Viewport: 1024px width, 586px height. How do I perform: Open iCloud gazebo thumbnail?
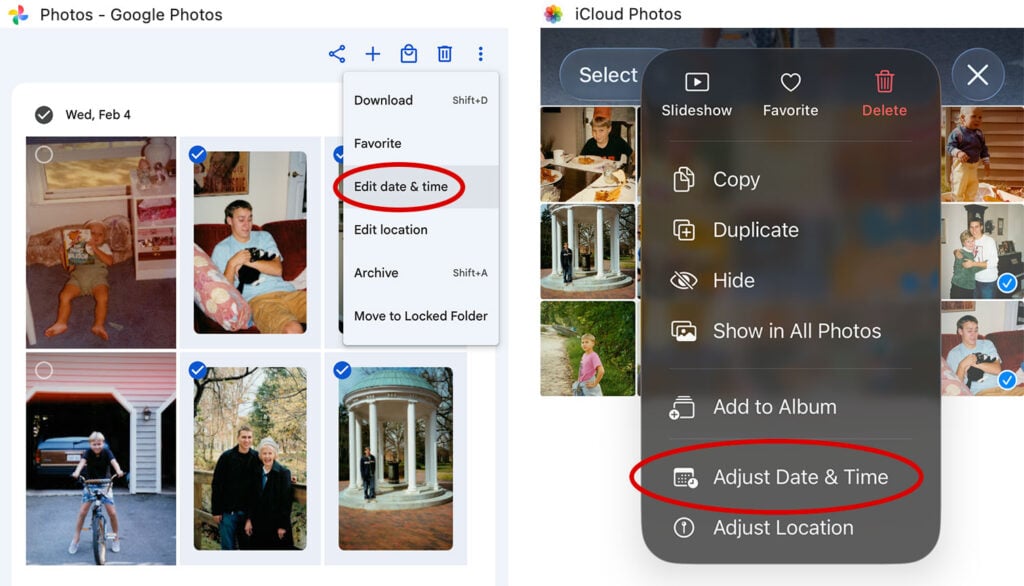pos(588,252)
